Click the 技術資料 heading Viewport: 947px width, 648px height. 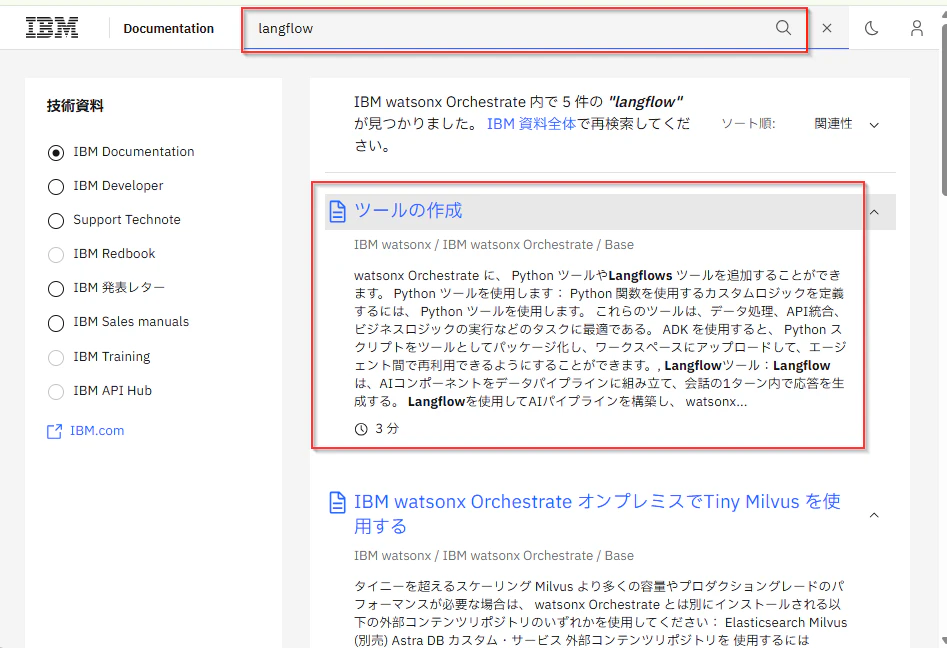point(75,106)
